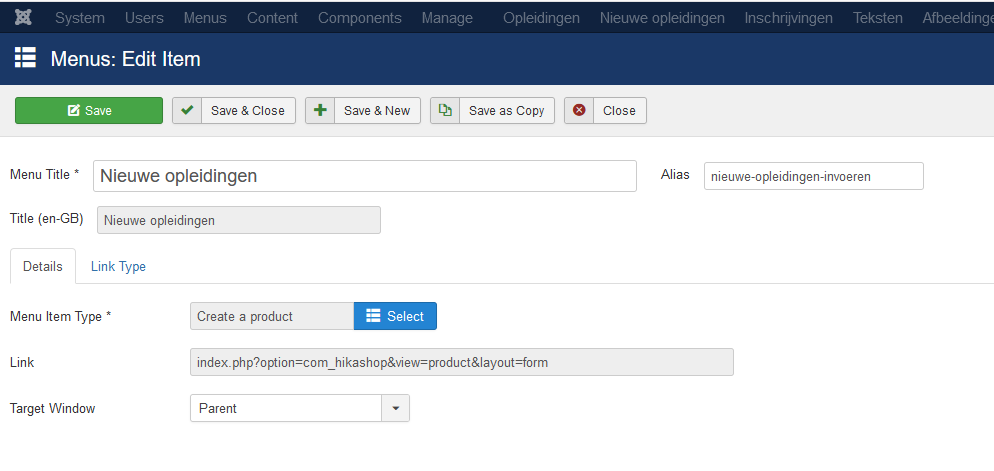Screen dimensions: 994x471
Task: Click the red X icon on Close
Action: coord(579,110)
